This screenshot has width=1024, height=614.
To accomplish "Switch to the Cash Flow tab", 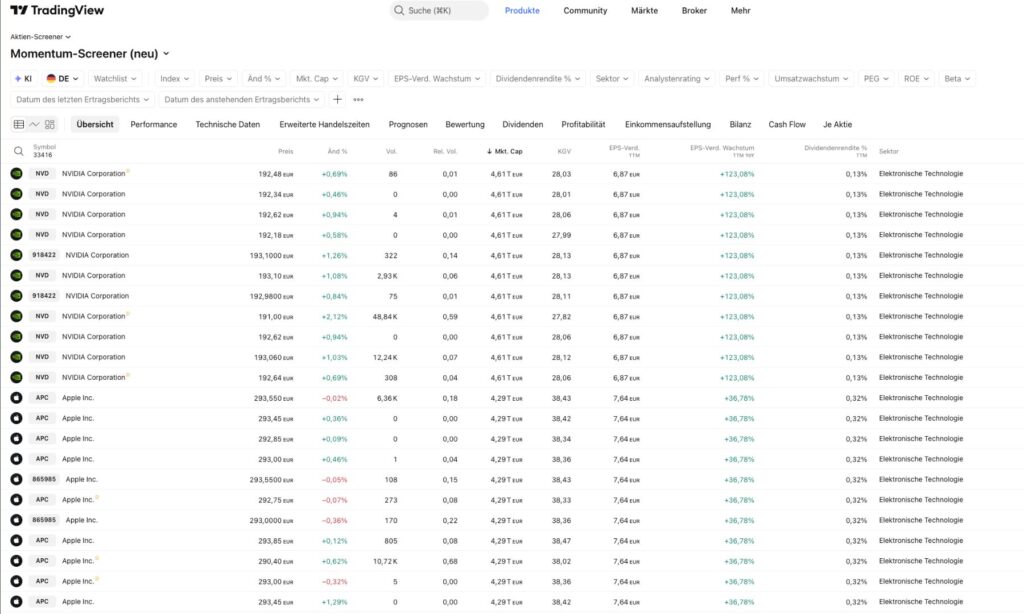I will pos(786,124).
